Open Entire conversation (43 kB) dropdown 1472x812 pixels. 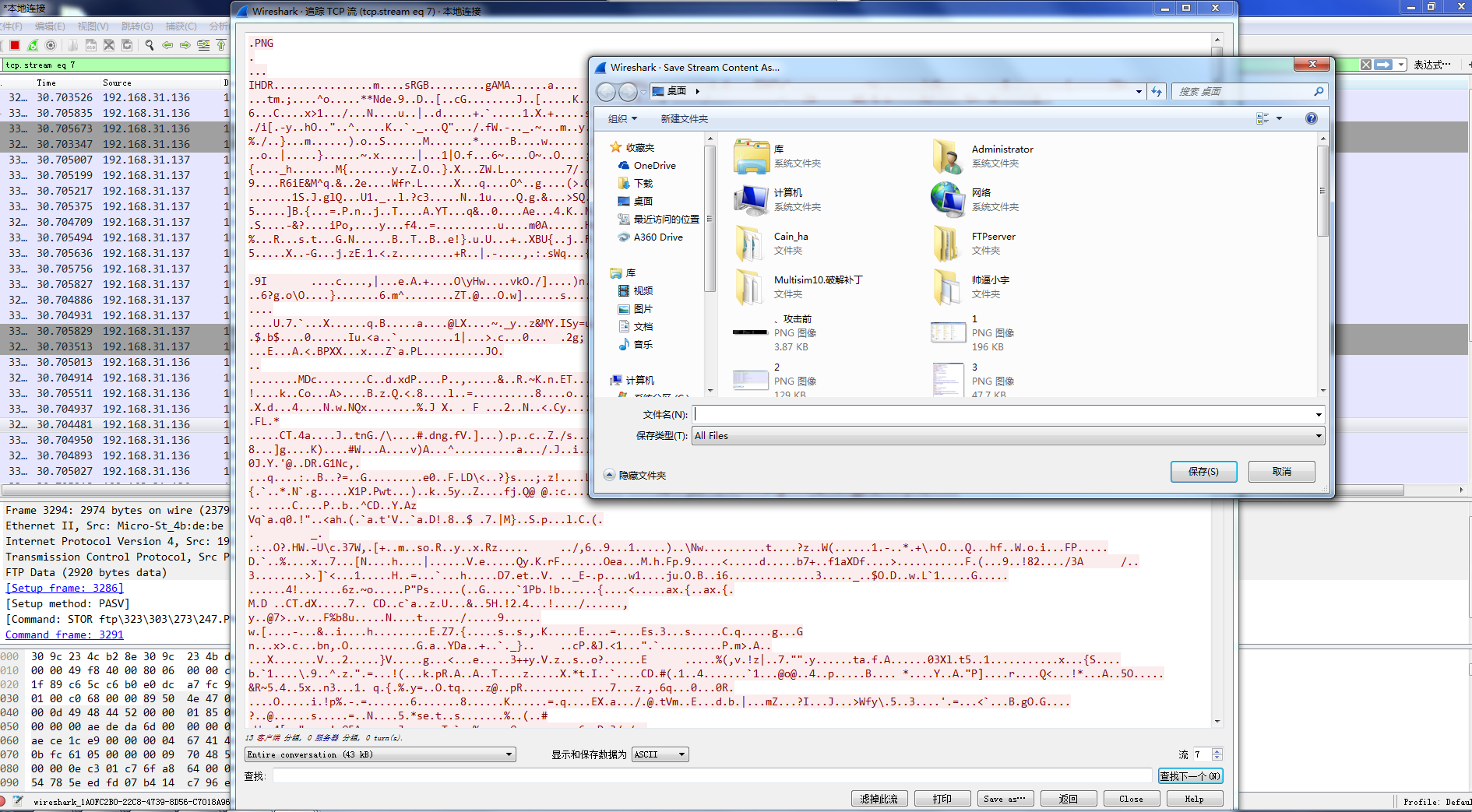point(380,754)
